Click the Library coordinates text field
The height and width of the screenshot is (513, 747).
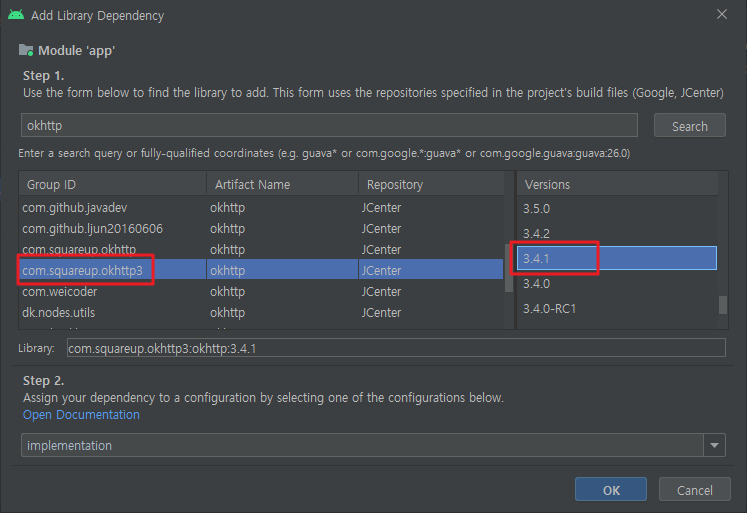(x=395, y=348)
